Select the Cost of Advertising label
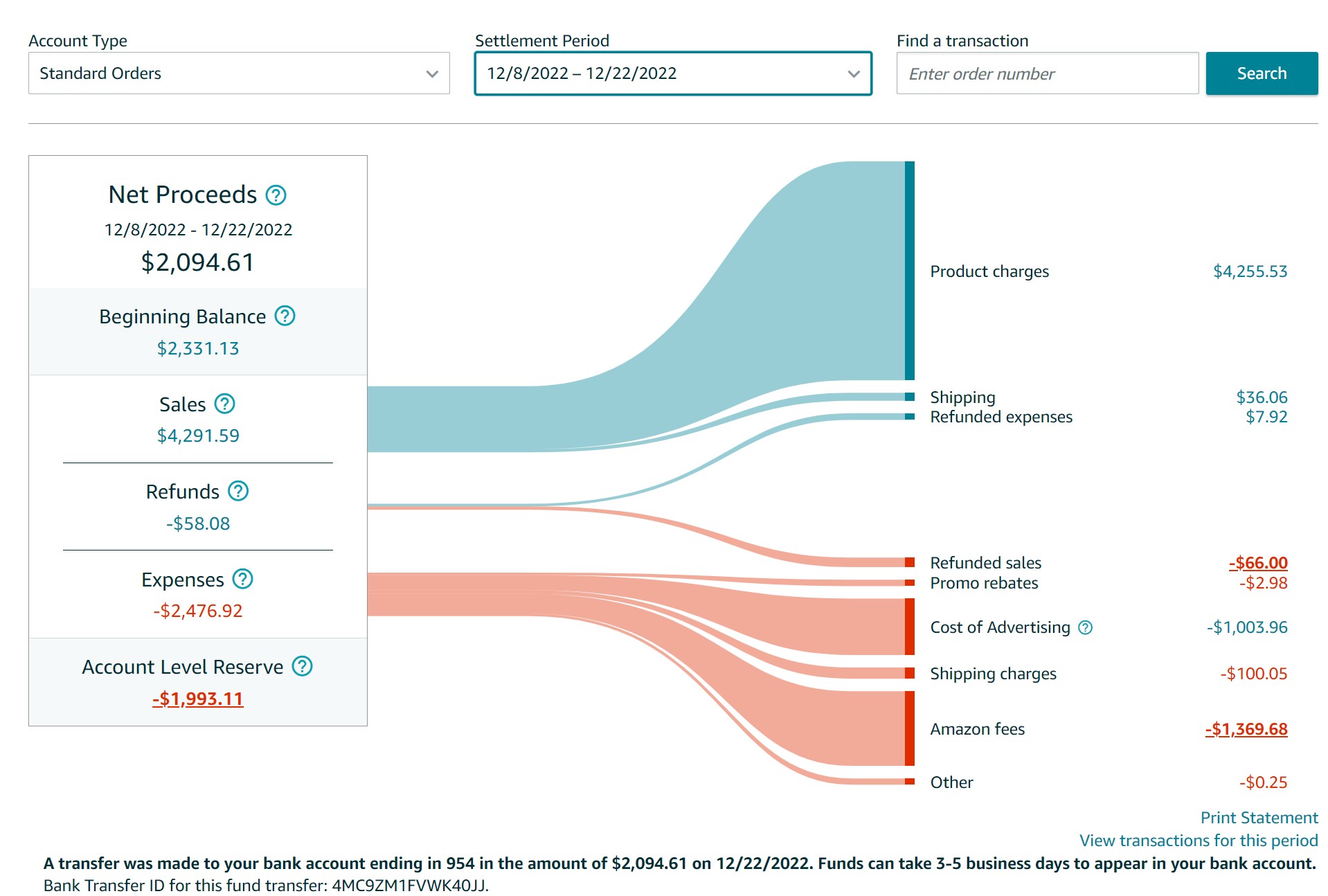The image size is (1328, 896). coord(999,627)
